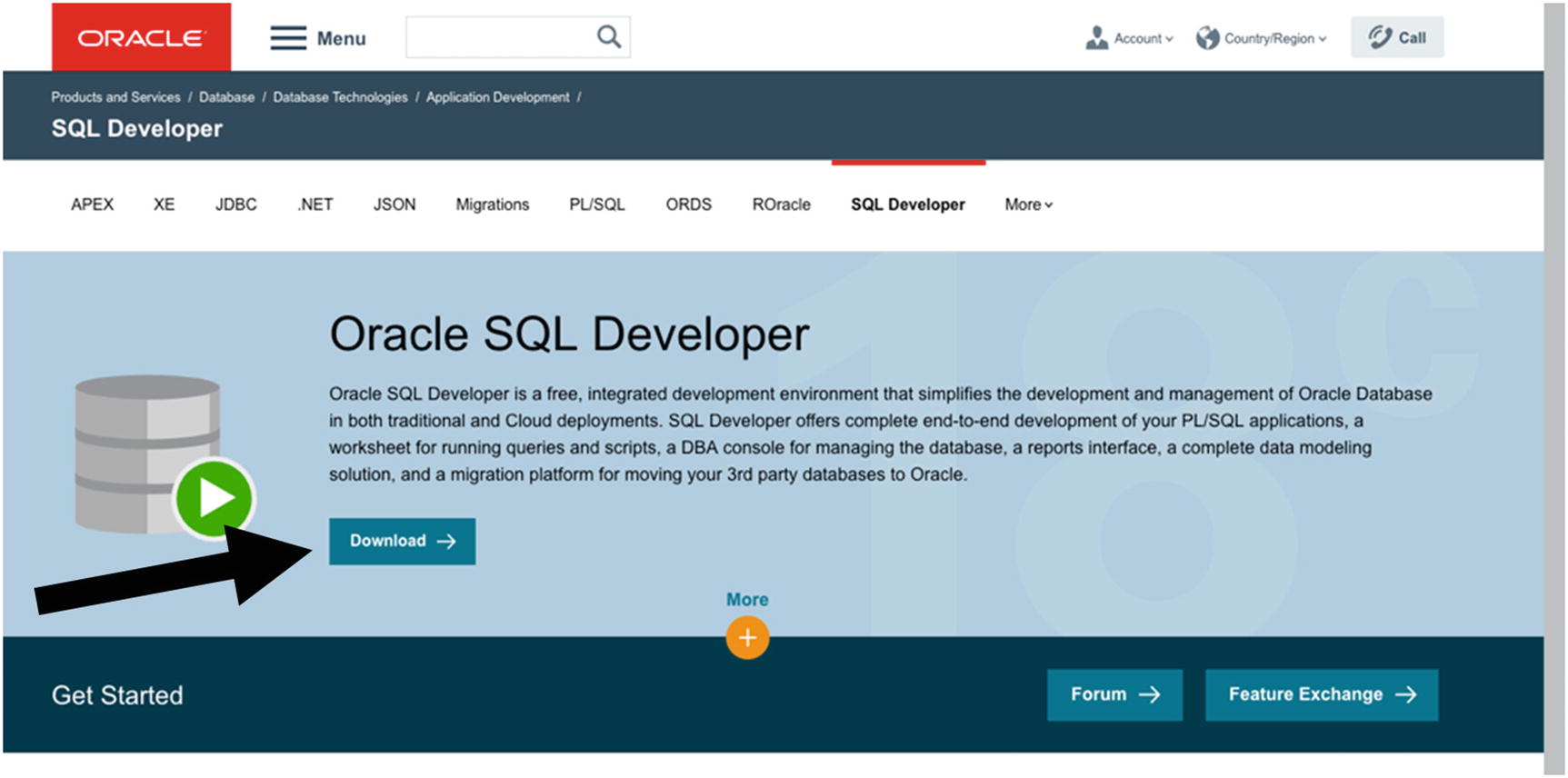Click the Oracle SQL Developer heading
Viewport: 1568px width, 778px height.
(569, 334)
